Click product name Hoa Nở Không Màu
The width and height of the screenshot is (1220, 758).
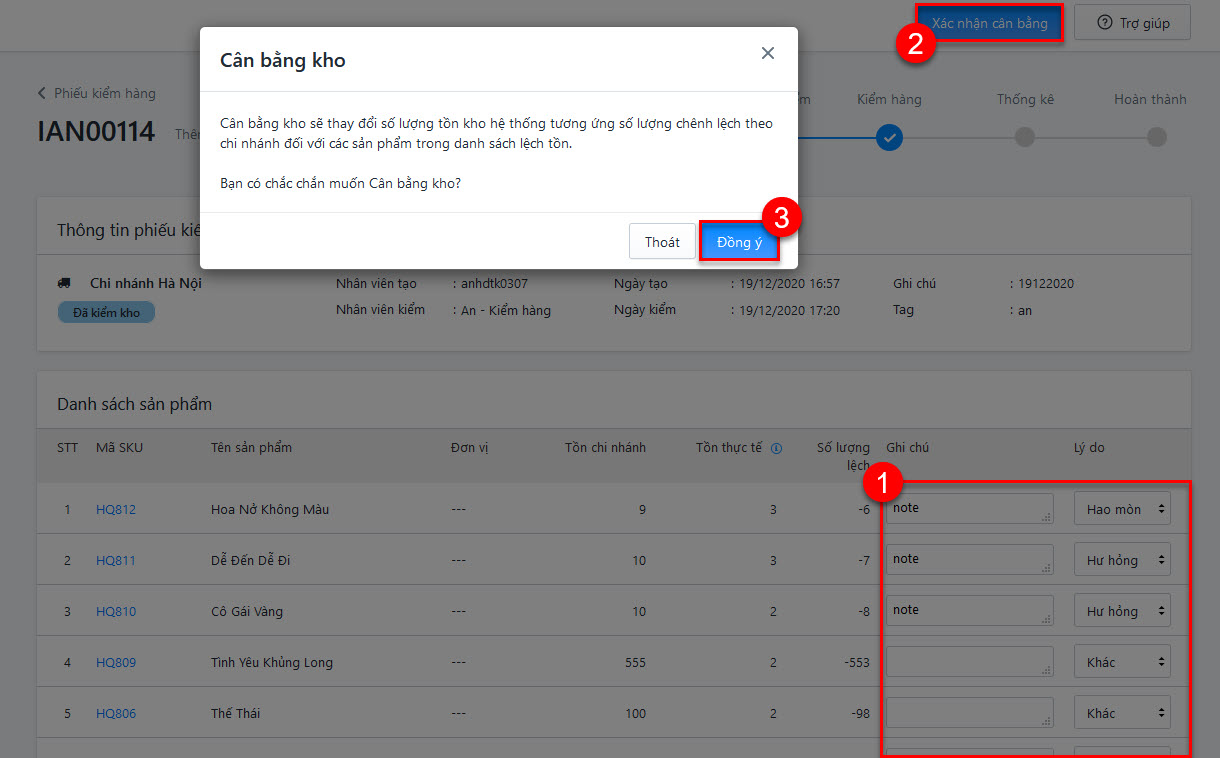pos(270,509)
